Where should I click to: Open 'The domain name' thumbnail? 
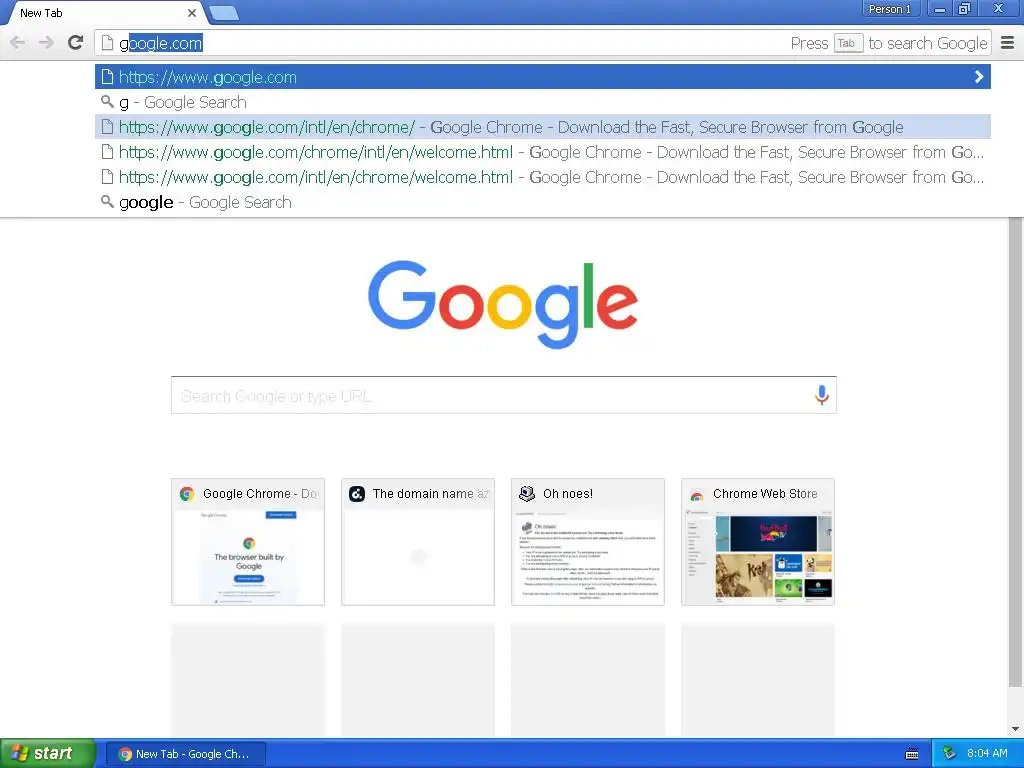[418, 542]
